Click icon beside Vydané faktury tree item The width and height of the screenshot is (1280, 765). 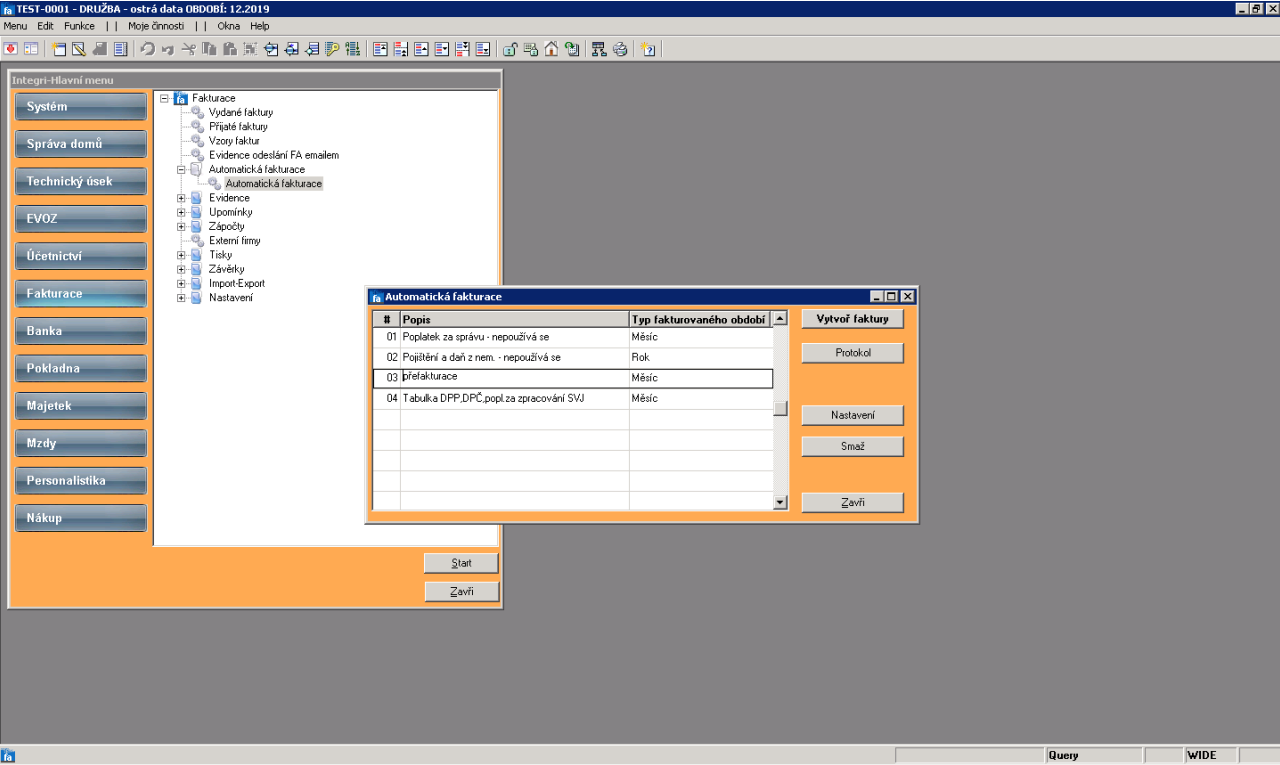tap(198, 113)
